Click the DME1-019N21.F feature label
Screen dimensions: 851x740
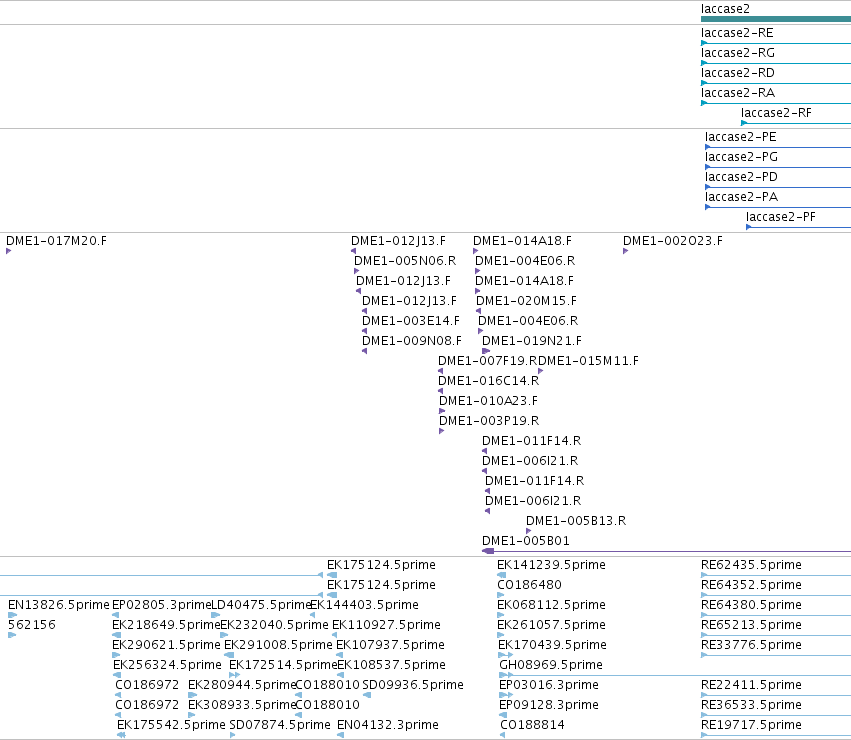pos(532,340)
